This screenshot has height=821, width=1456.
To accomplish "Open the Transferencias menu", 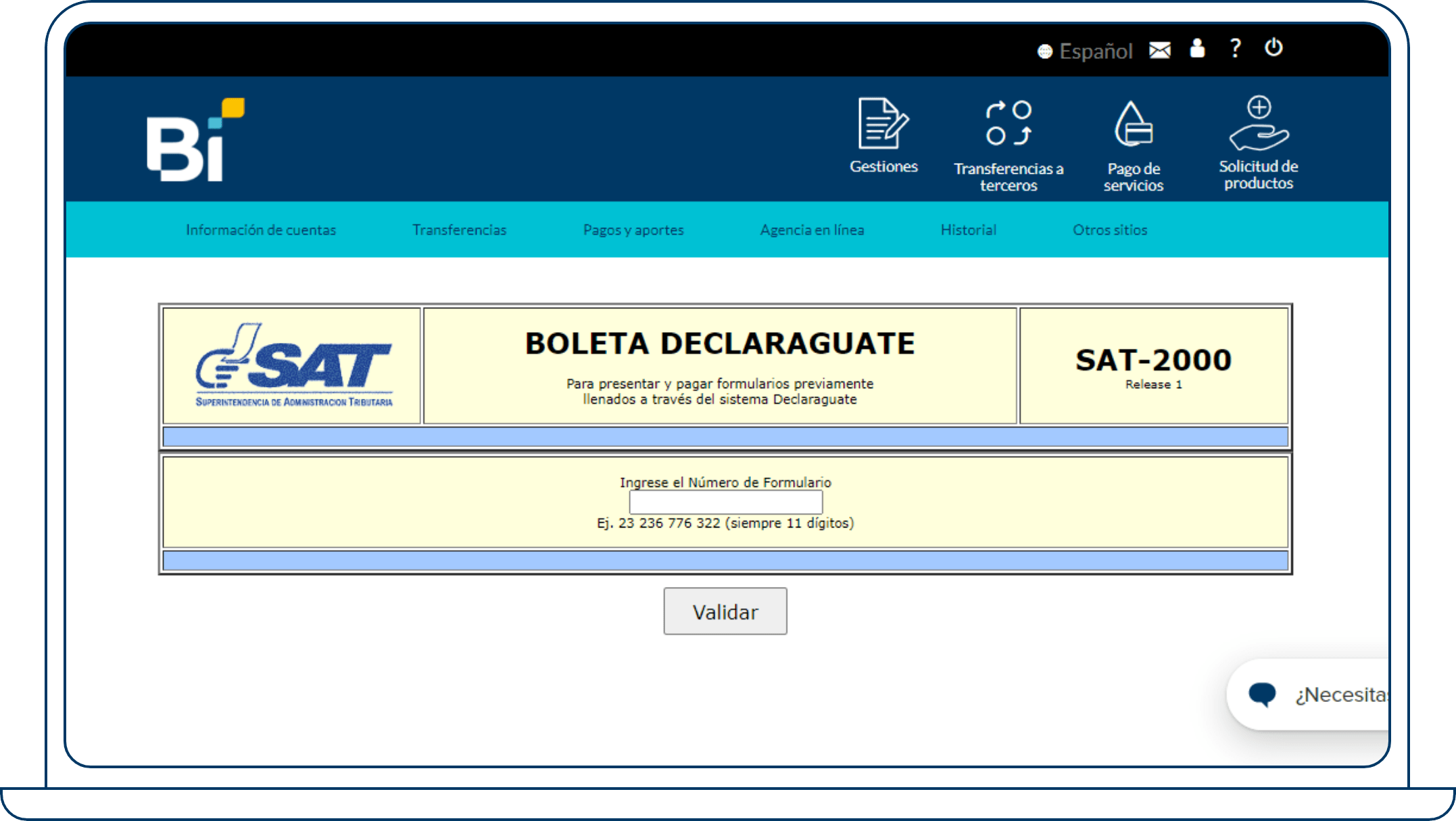I will tap(460, 230).
